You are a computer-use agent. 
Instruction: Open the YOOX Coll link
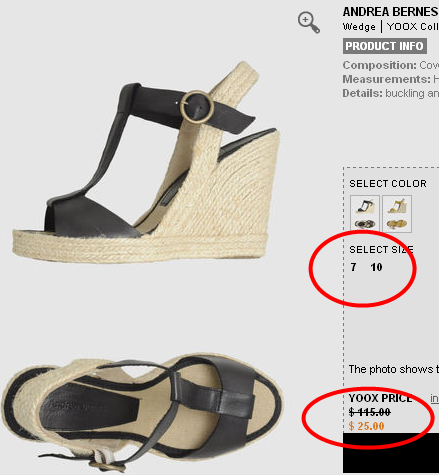click(413, 27)
